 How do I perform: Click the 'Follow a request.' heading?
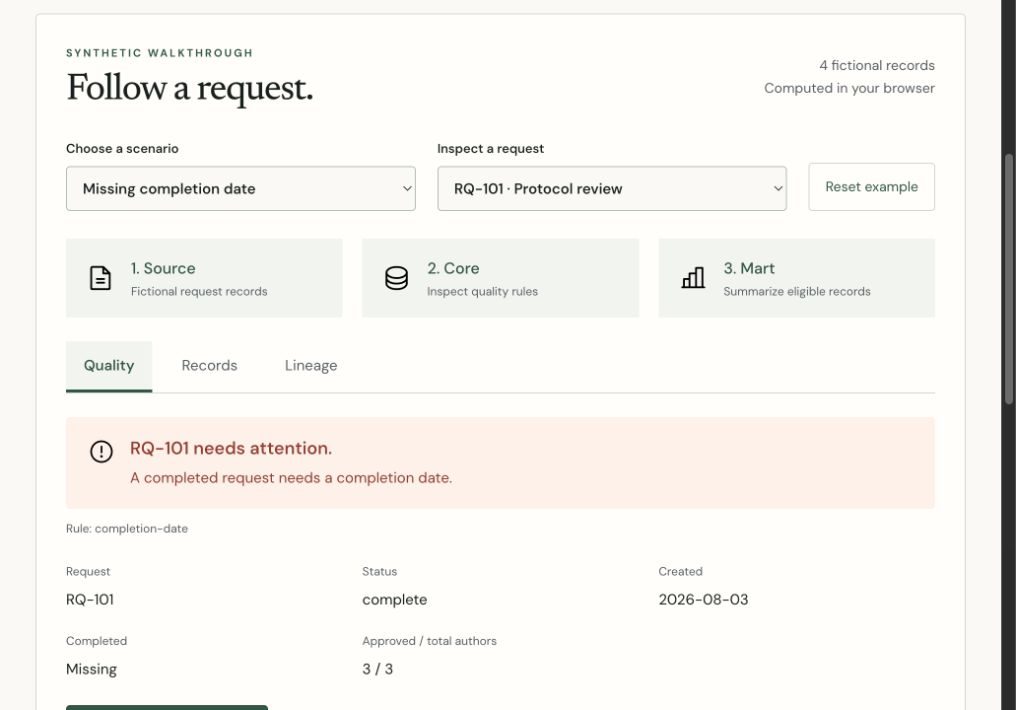point(190,88)
